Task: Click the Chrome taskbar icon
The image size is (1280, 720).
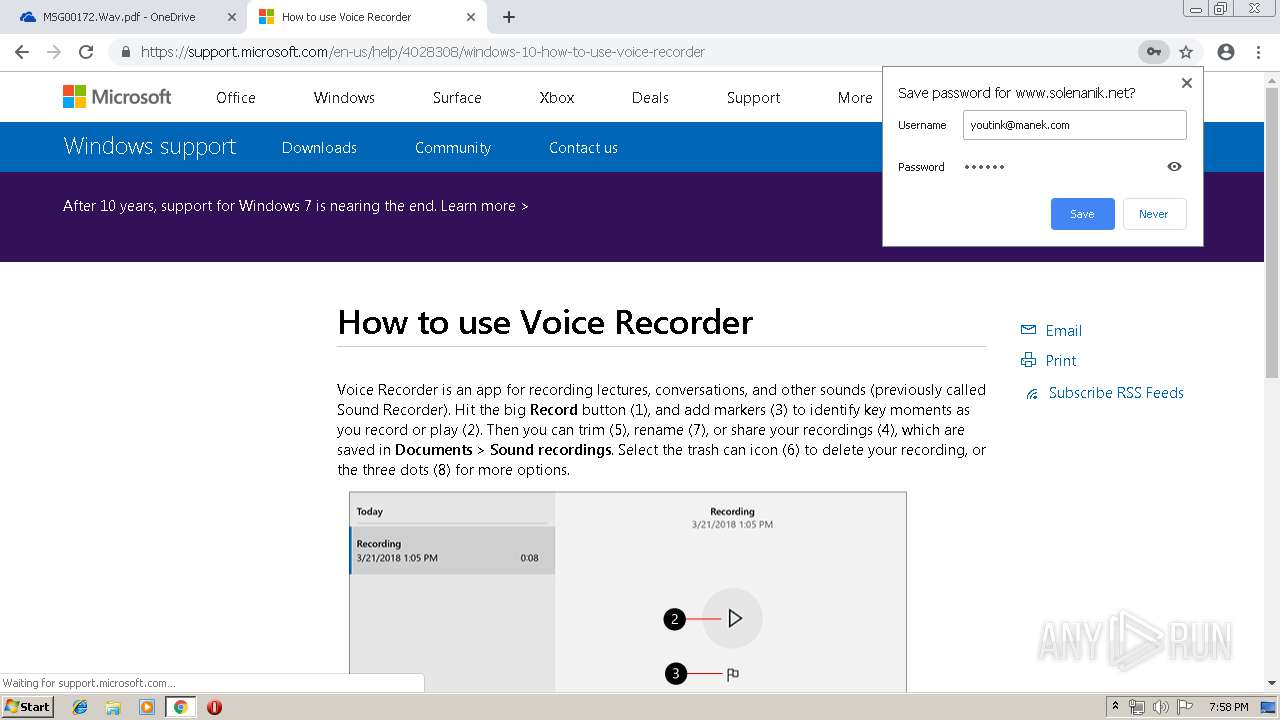Action: pyautogui.click(x=180, y=707)
